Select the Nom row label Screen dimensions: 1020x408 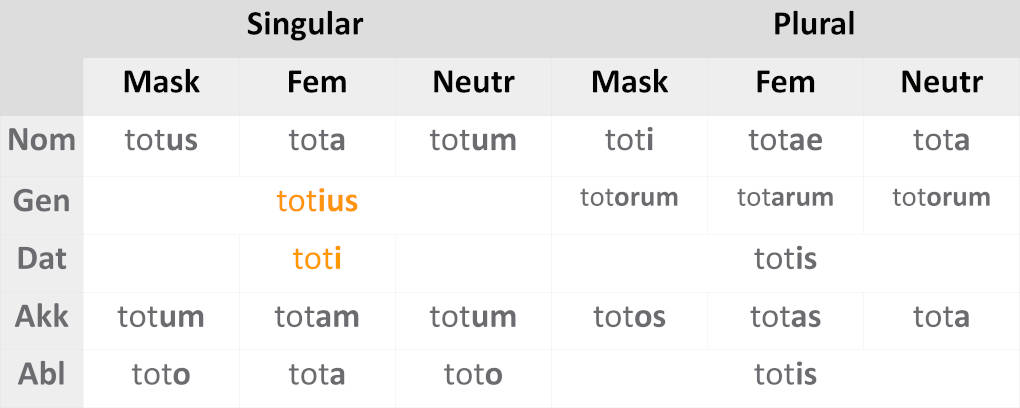(x=41, y=140)
